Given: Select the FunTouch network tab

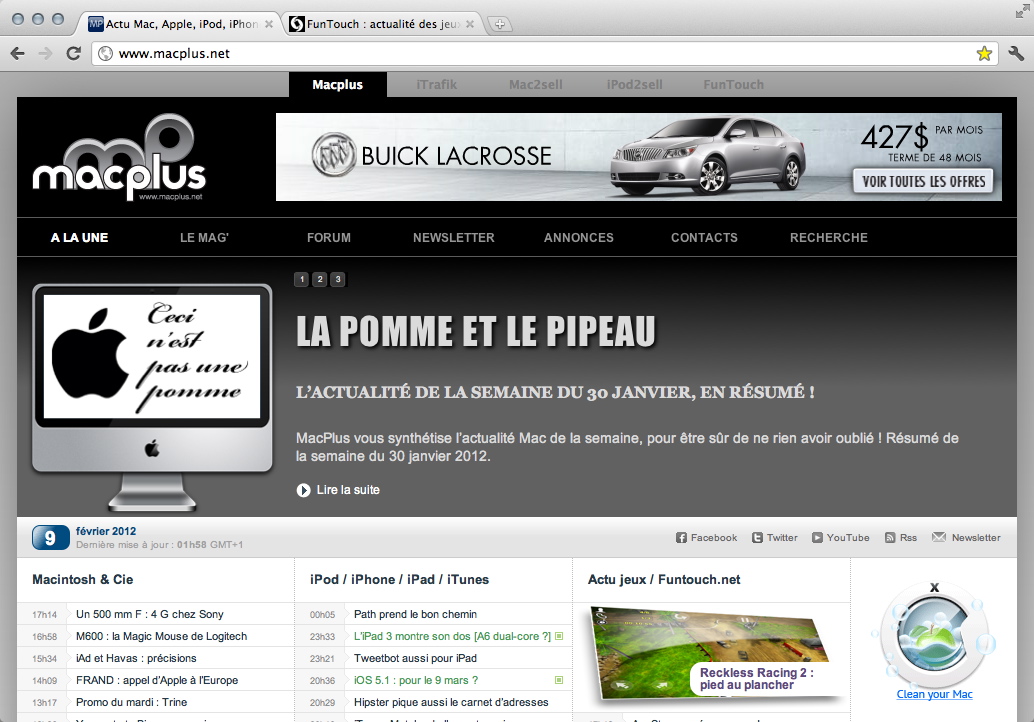Looking at the screenshot, I should [733, 84].
